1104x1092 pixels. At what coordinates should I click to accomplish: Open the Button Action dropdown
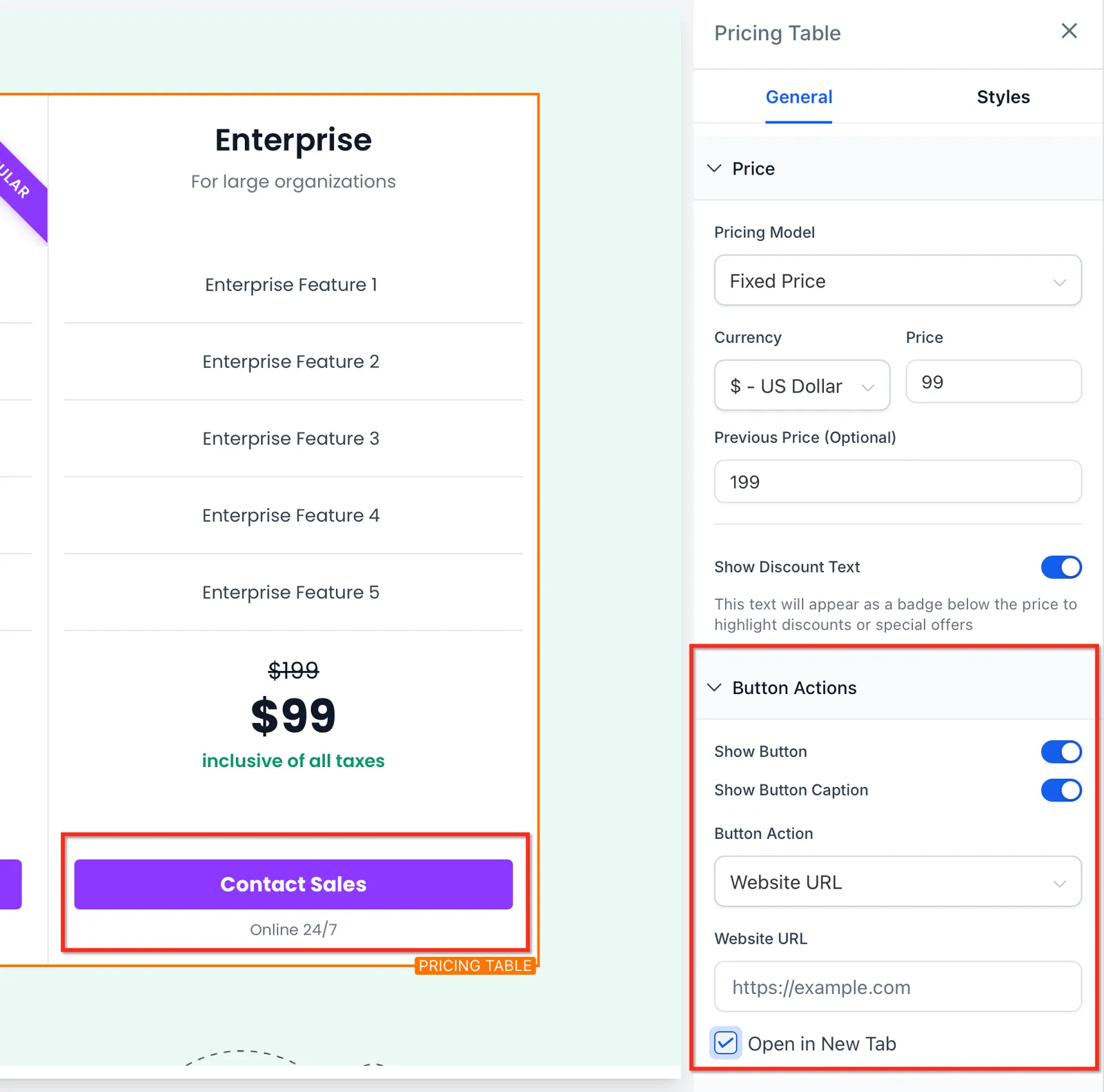898,882
